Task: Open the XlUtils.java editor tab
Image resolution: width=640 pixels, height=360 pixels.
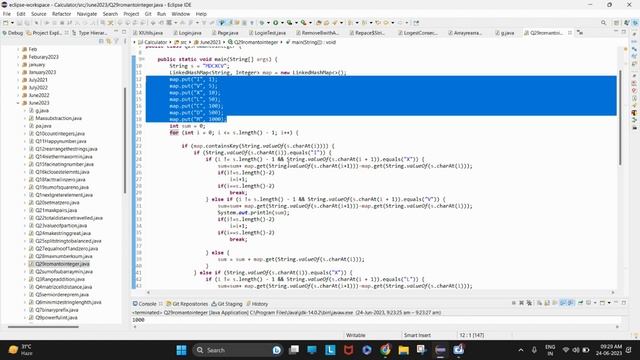Action: 148,33
